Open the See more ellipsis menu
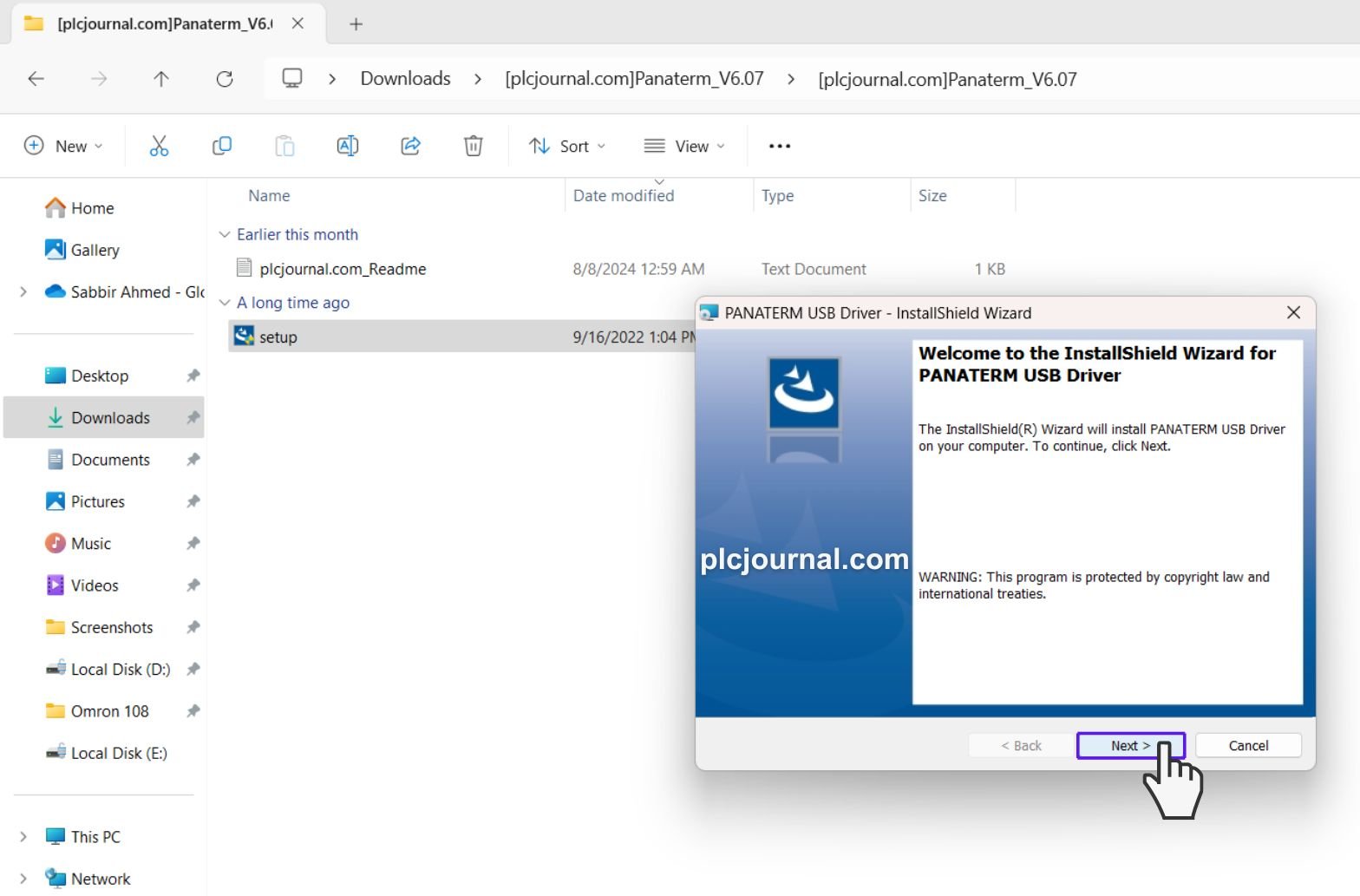The image size is (1360, 896). [x=780, y=146]
